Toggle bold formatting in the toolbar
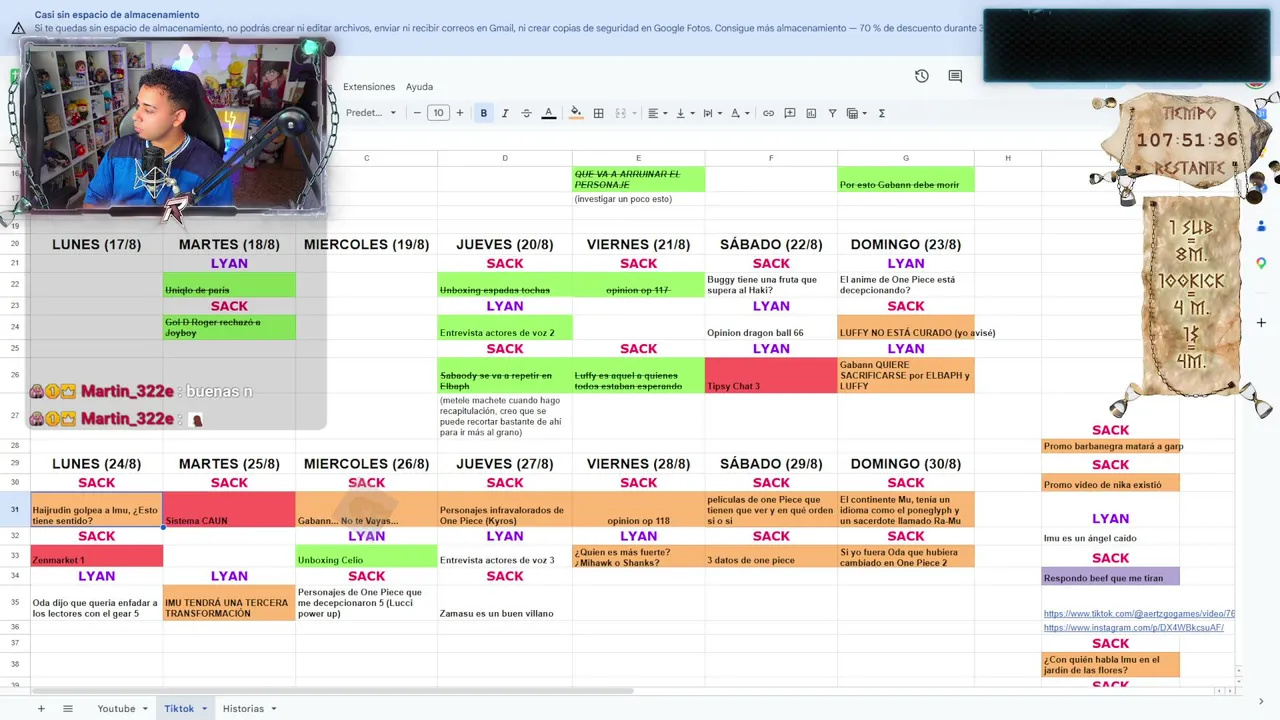Screen dimensions: 1280x720 tap(484, 113)
